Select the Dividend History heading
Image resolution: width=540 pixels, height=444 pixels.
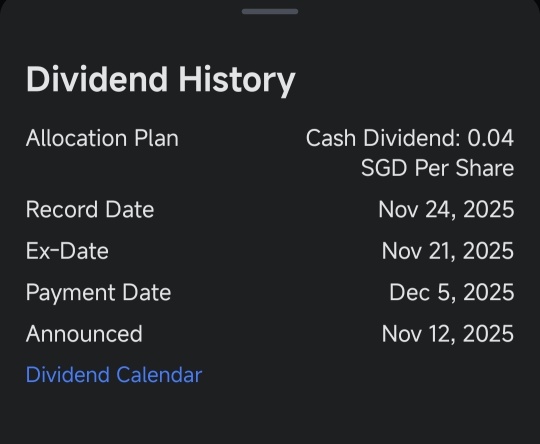click(x=160, y=81)
